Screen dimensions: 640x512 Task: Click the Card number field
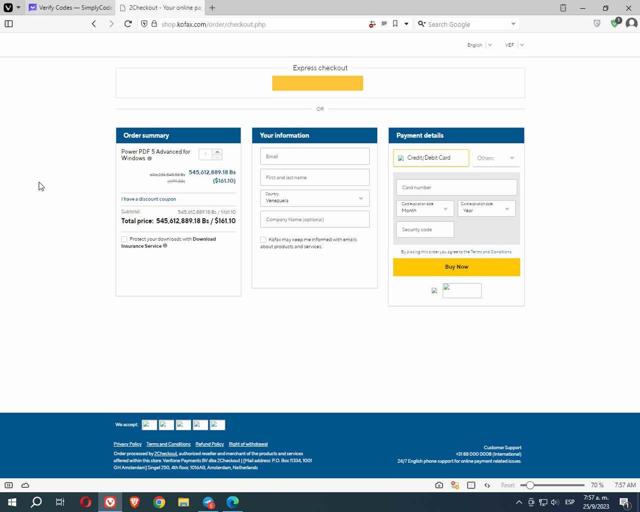(x=456, y=187)
